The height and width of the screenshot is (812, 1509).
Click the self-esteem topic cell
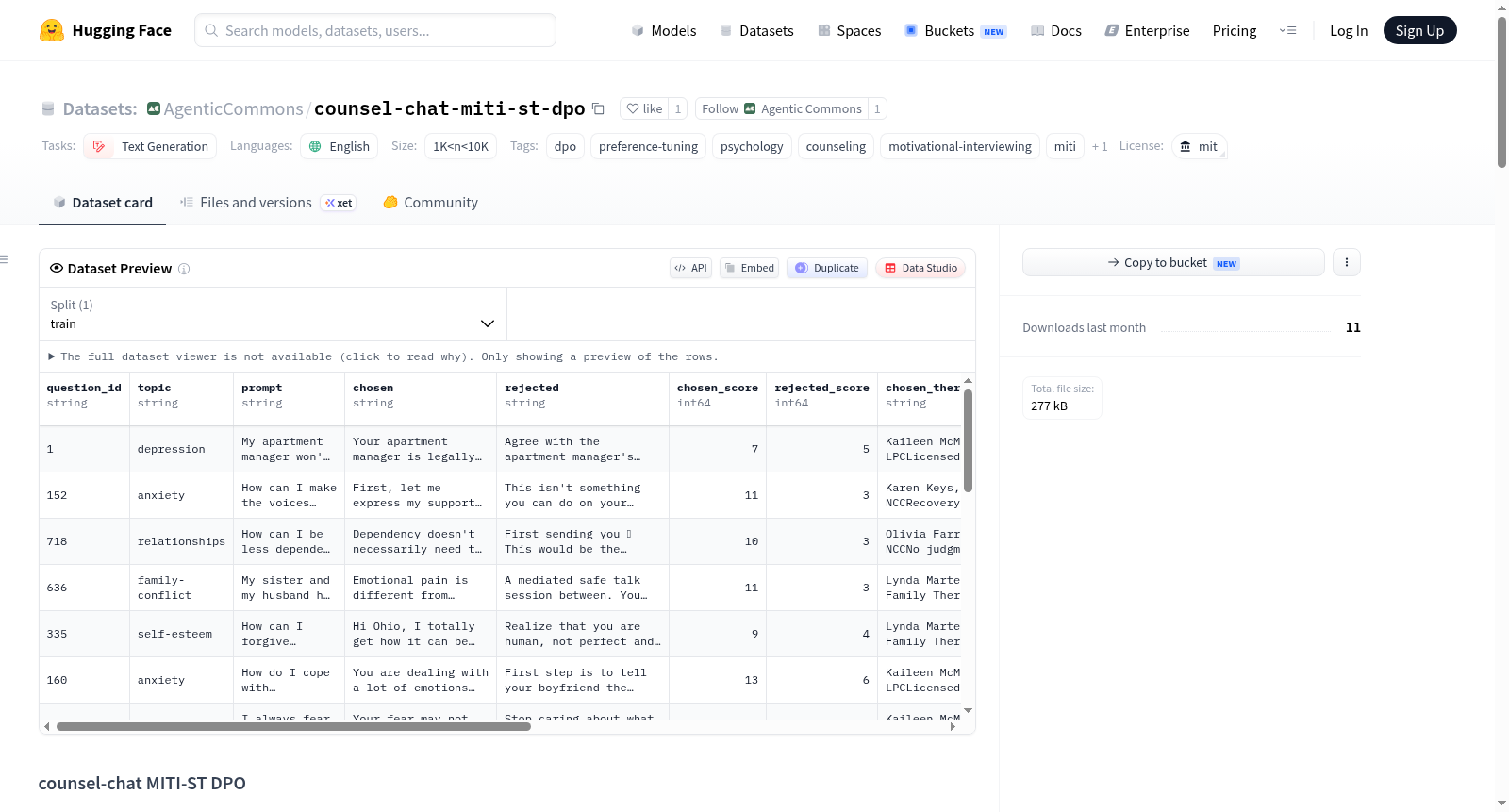point(181,634)
